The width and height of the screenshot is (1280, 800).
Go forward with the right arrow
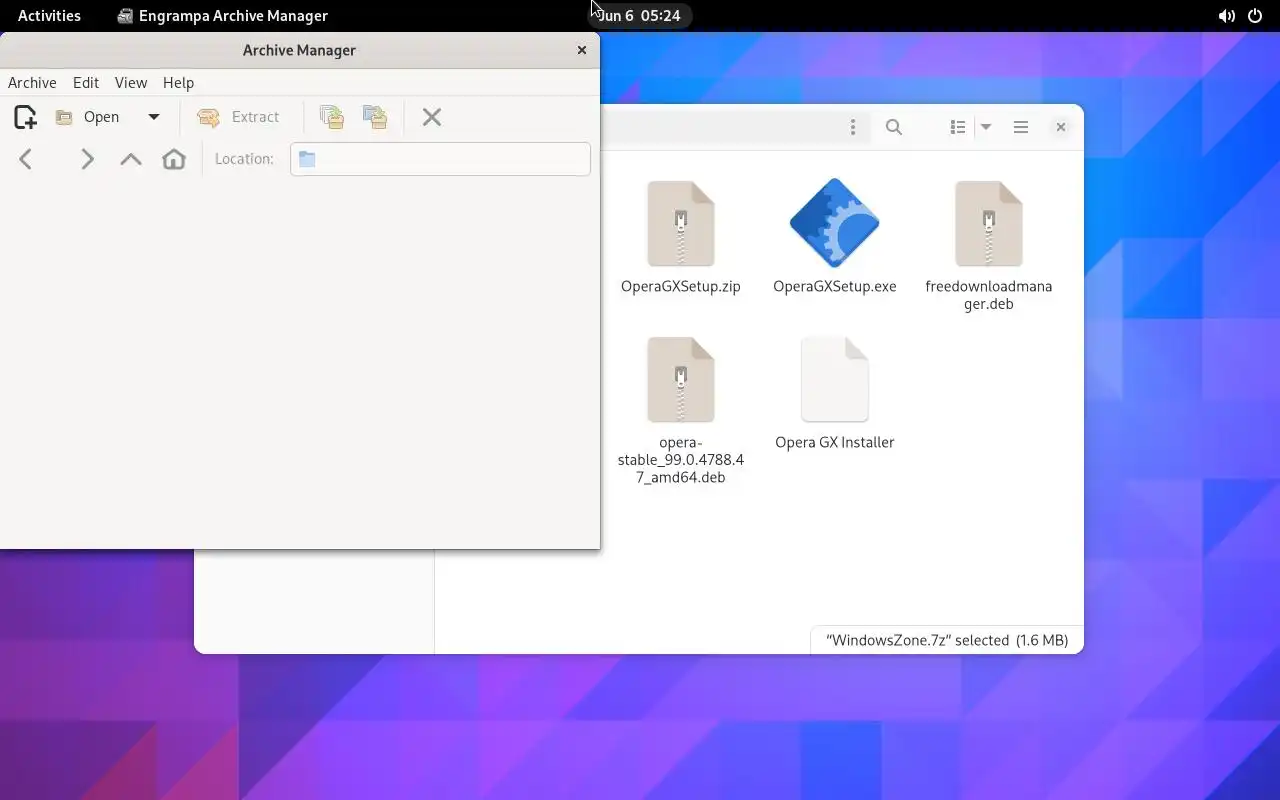(87, 159)
